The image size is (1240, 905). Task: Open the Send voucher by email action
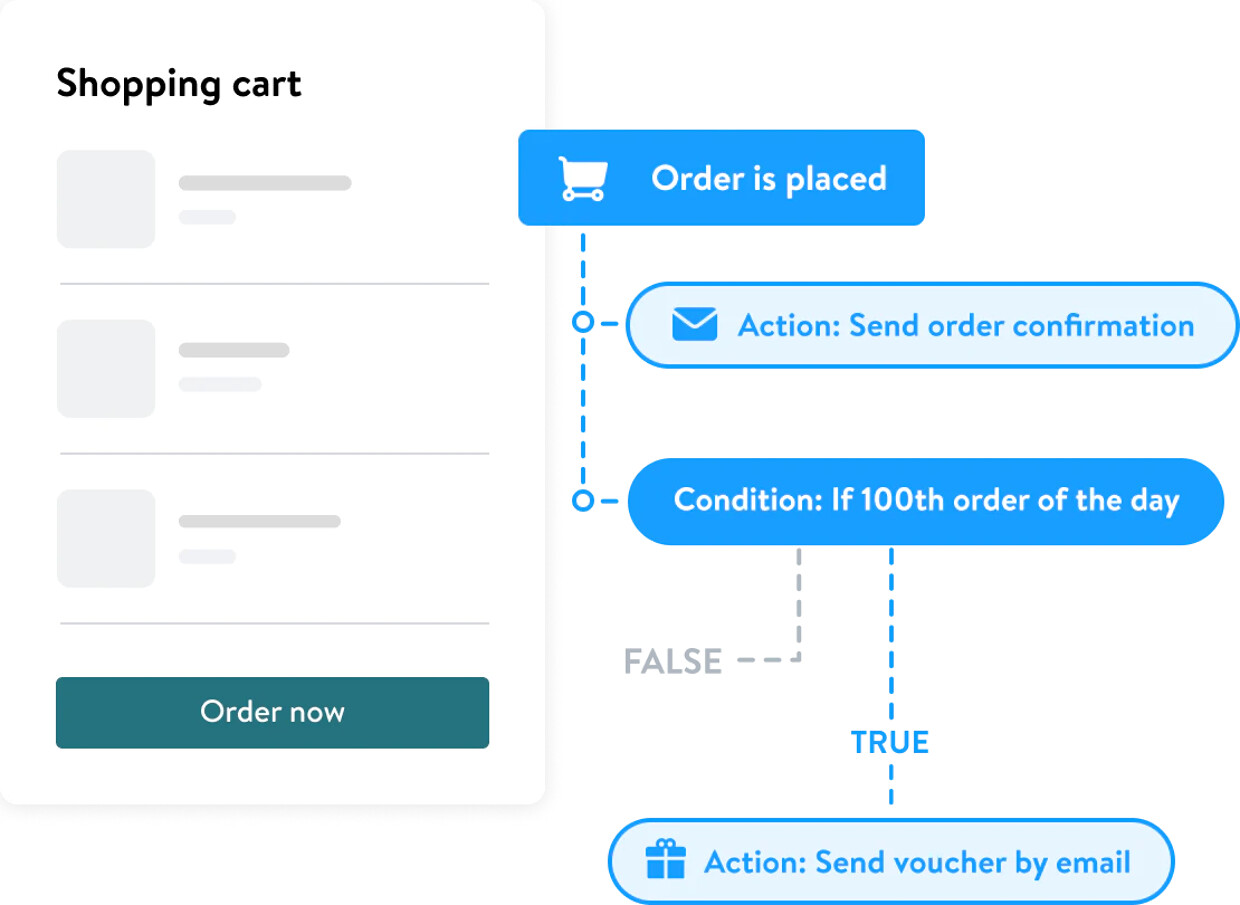pyautogui.click(x=891, y=861)
